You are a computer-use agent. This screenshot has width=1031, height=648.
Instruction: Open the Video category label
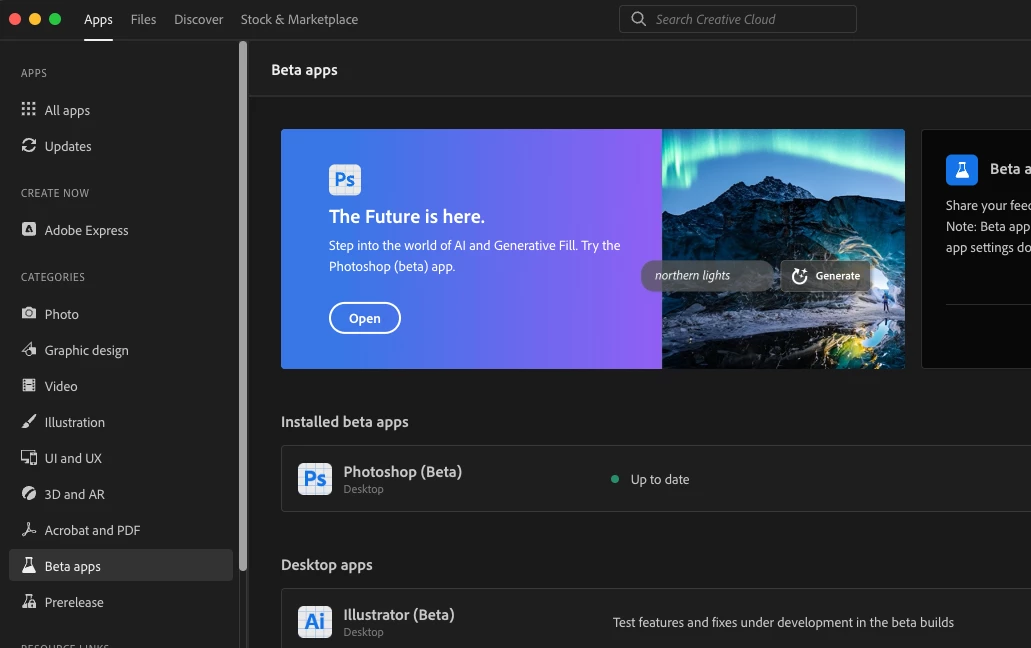click(61, 386)
